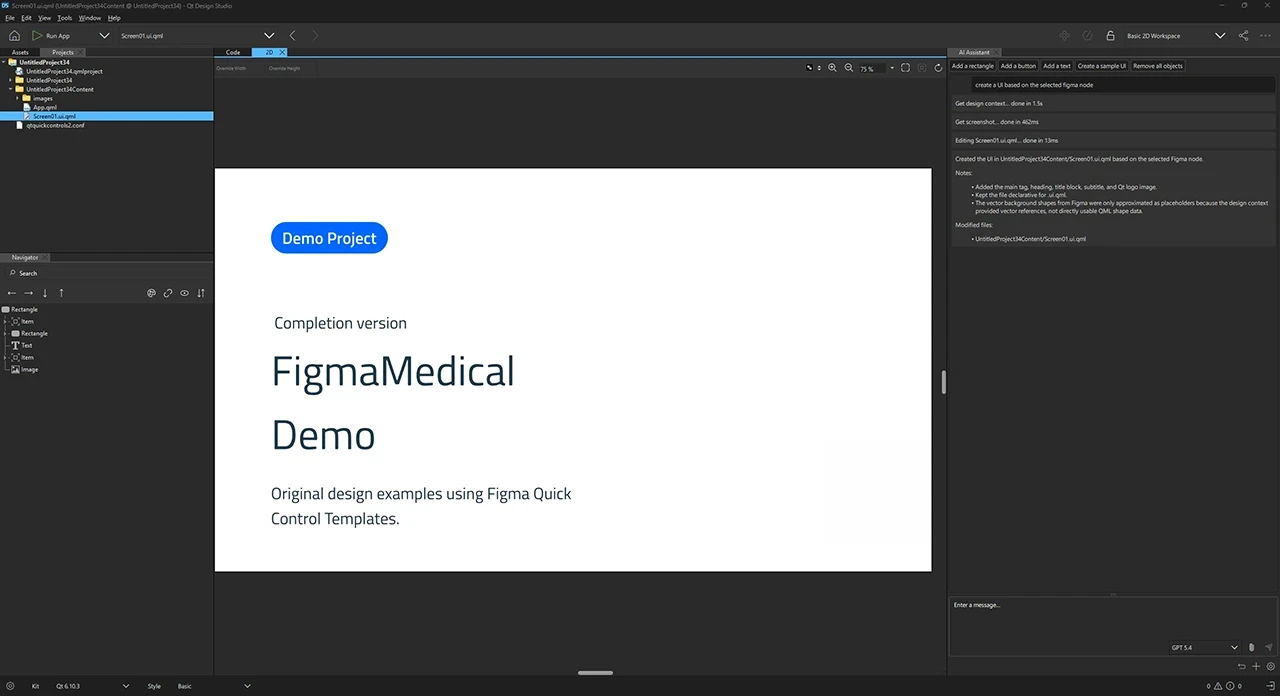Click the attach file icon in AI Assistant
1280x696 pixels.
(x=1252, y=648)
